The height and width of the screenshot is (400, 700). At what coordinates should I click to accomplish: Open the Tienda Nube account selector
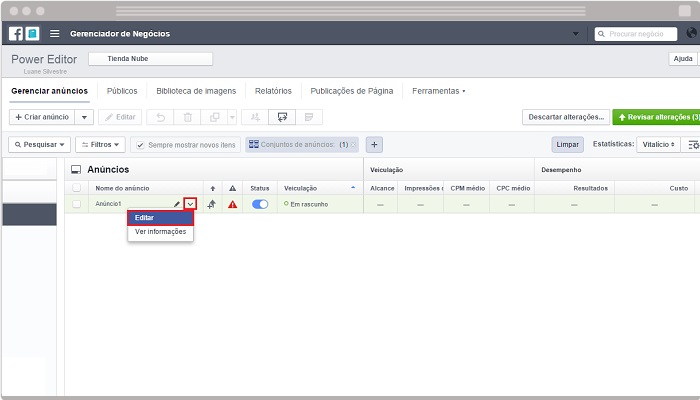(x=150, y=59)
